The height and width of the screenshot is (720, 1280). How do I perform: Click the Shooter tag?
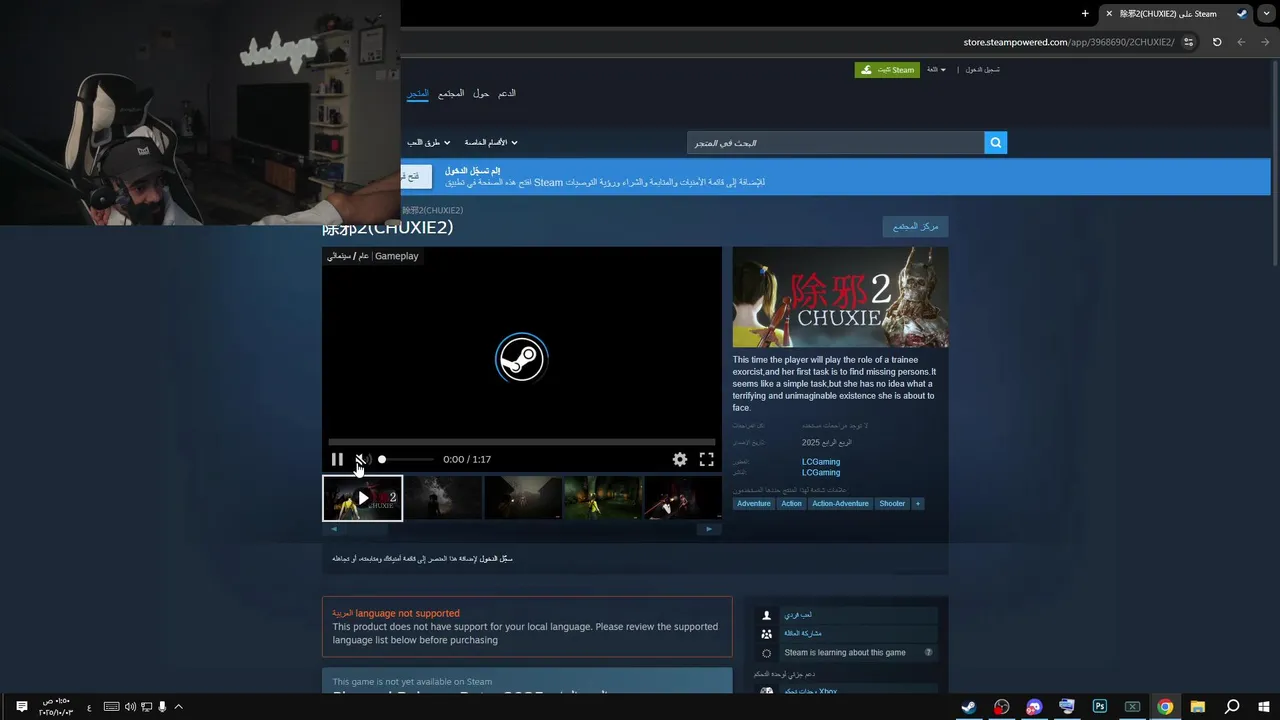point(892,504)
